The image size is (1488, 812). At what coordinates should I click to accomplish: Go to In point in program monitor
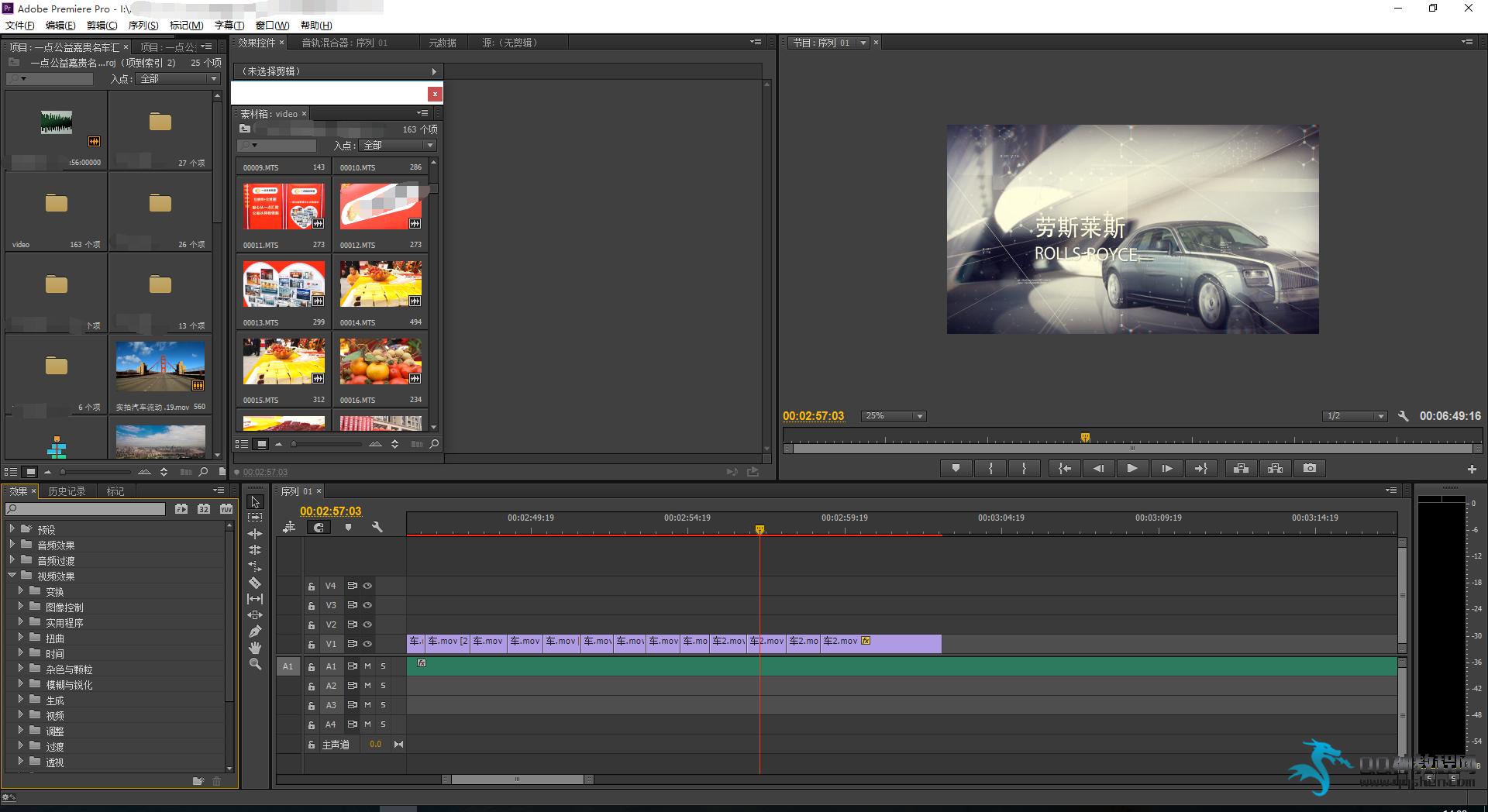(x=1065, y=468)
